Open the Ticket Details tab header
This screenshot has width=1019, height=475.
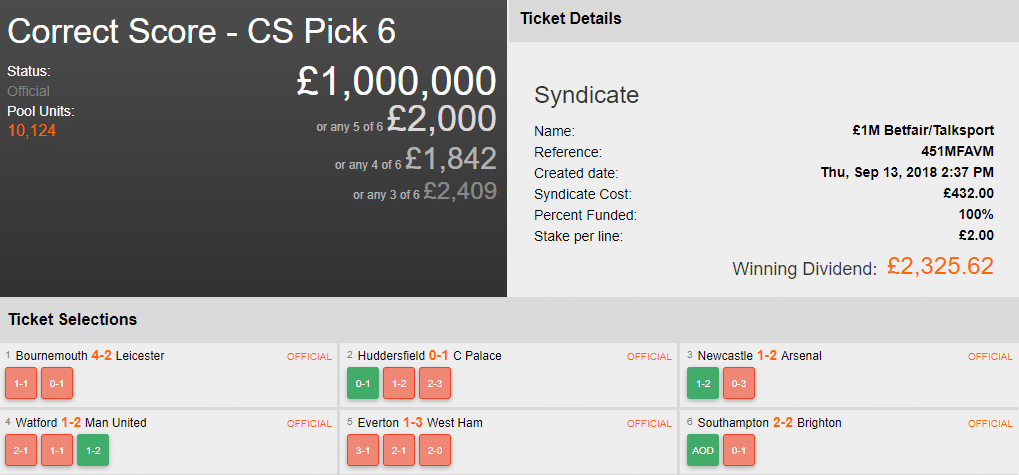[x=571, y=19]
